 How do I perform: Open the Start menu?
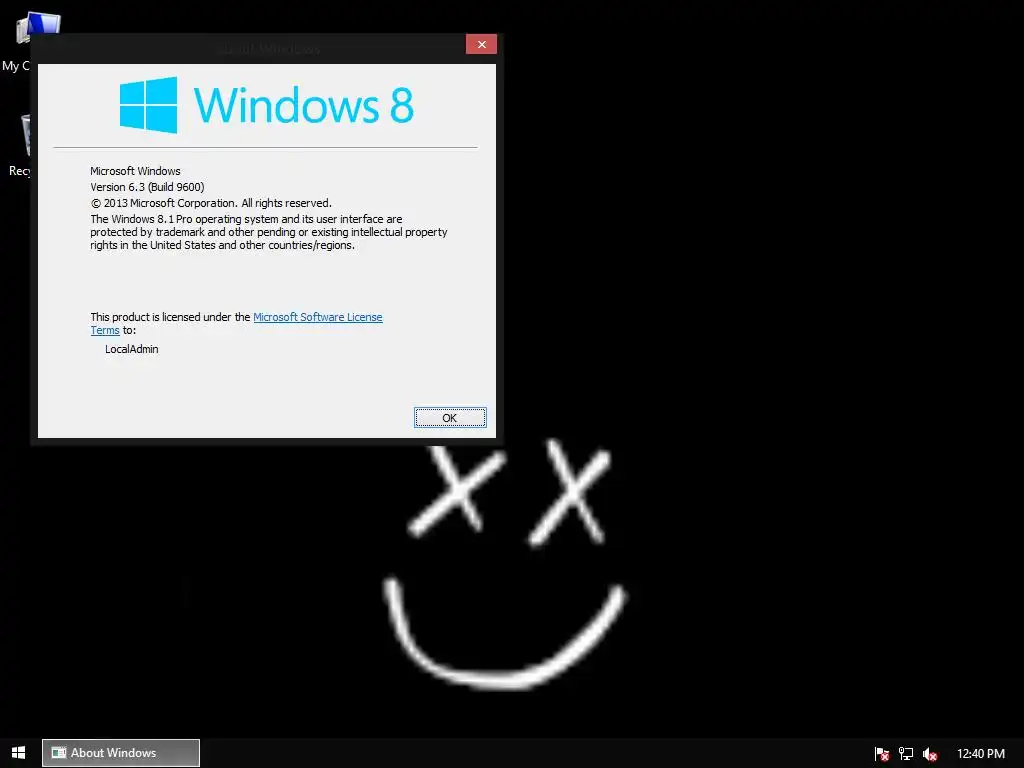[x=18, y=753]
